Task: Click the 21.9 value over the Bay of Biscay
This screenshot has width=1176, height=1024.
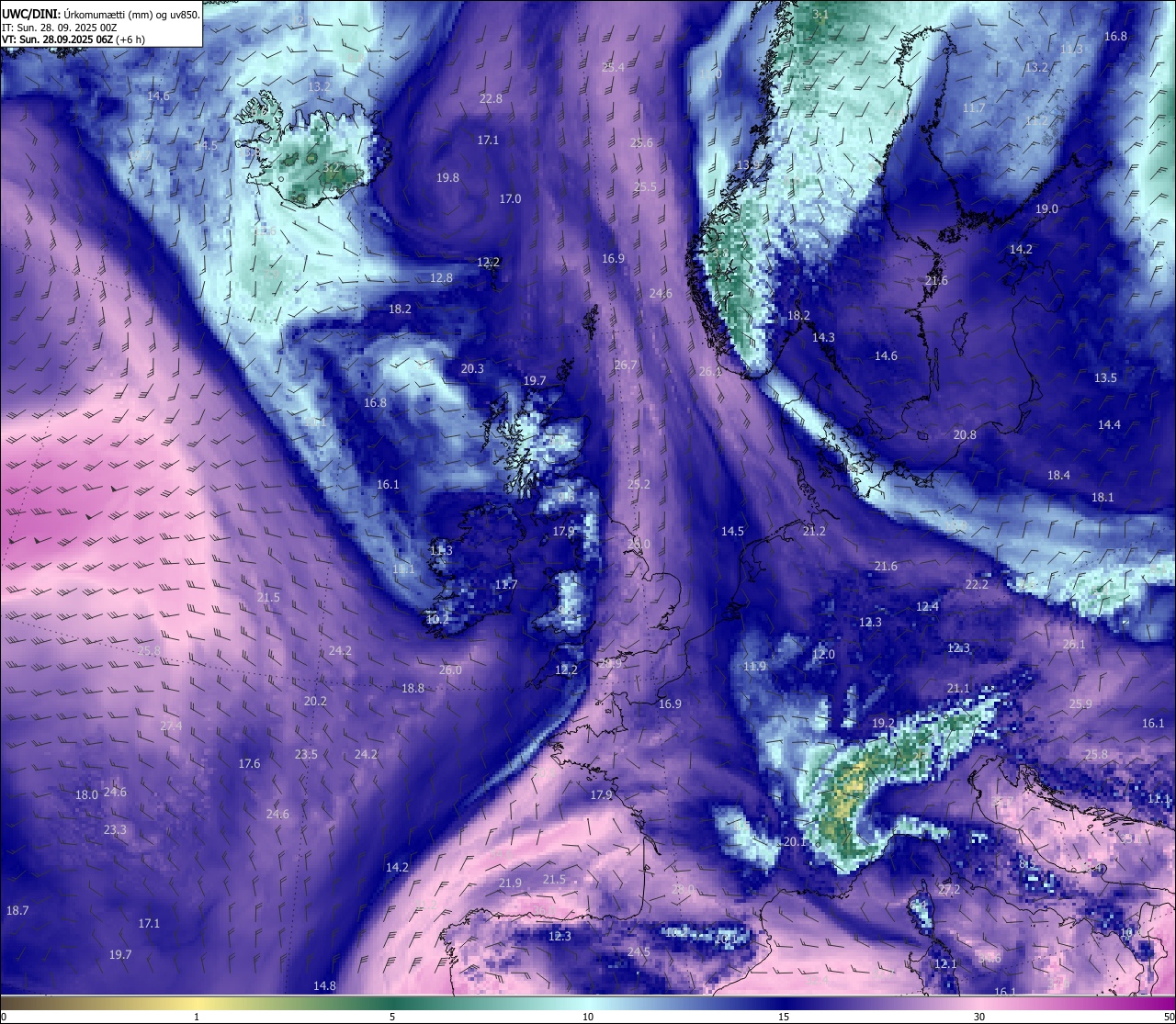Action: coord(510,883)
